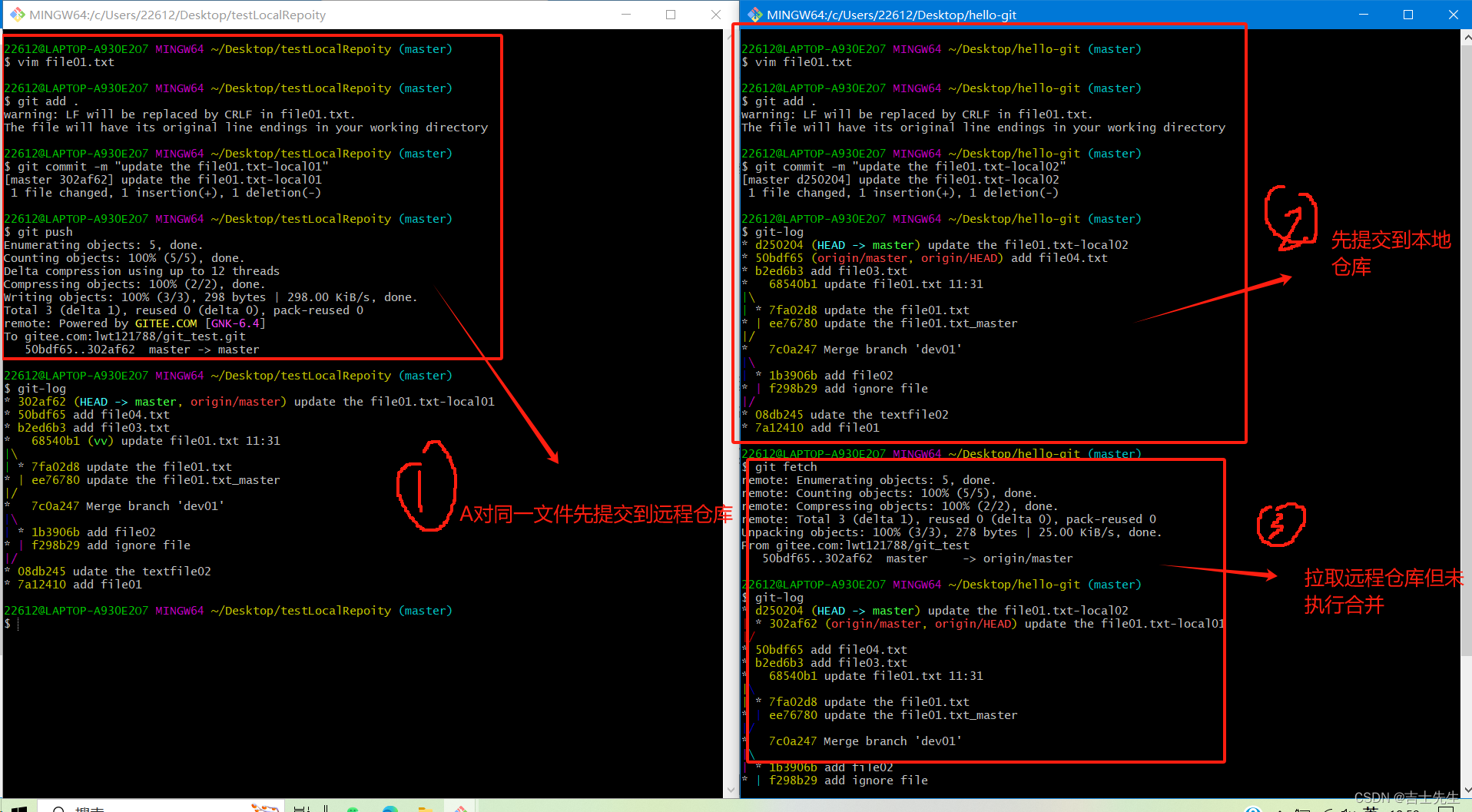Viewport: 1472px width, 812px height.
Task: Click the "git push" command line
Action: pos(38,232)
